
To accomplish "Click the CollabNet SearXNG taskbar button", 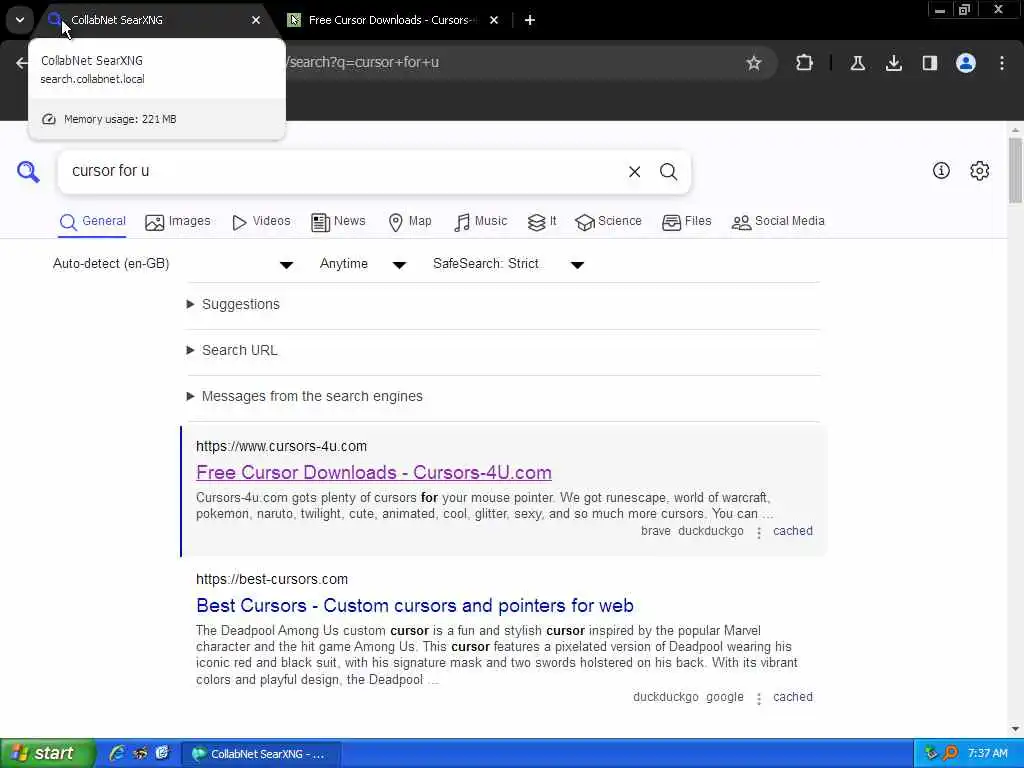I will click(x=261, y=754).
